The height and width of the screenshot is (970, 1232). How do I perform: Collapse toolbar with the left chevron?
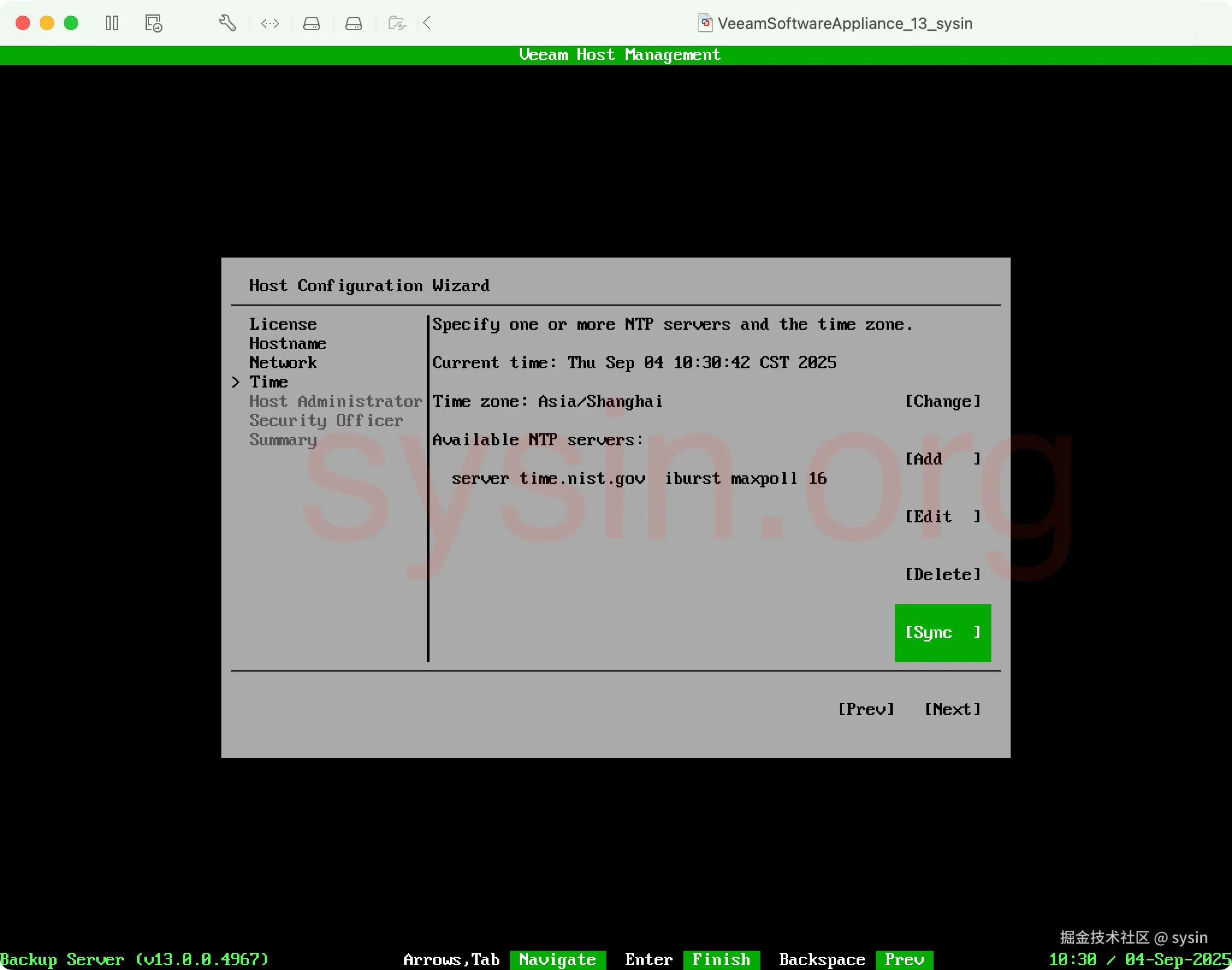427,23
